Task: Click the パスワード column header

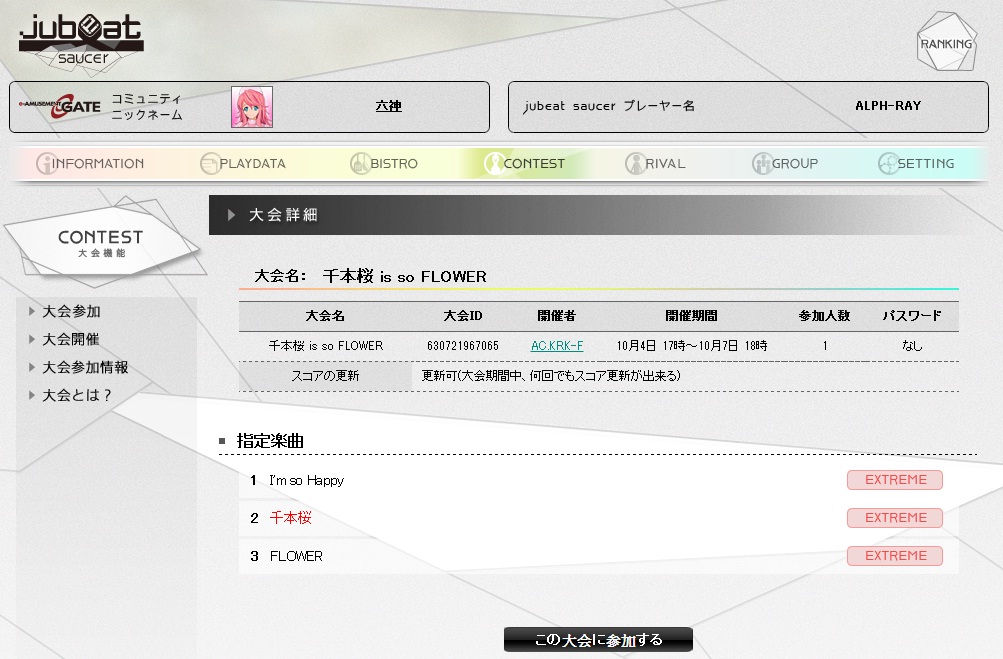Action: [912, 315]
